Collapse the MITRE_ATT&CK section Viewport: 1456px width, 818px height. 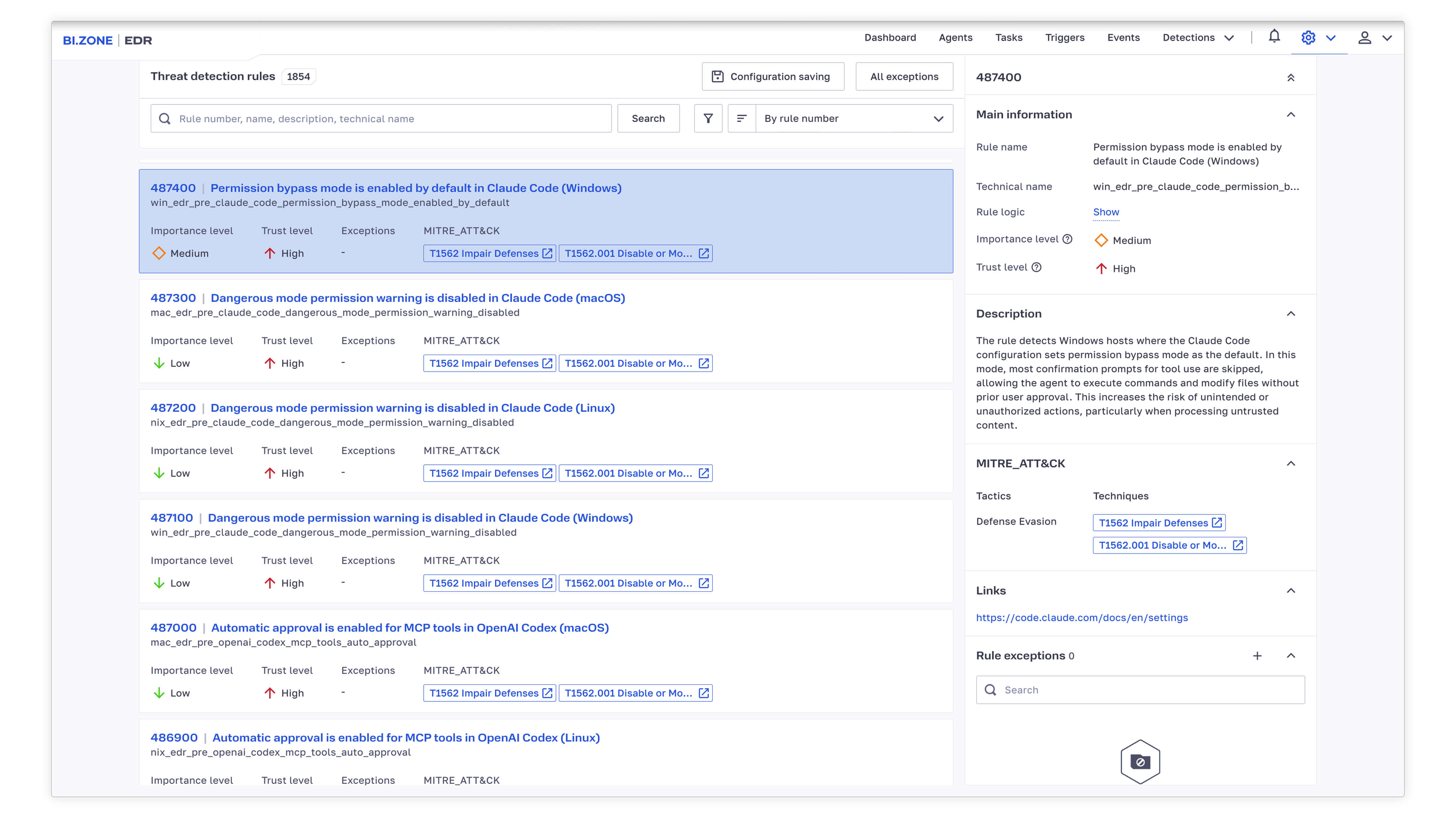tap(1291, 463)
